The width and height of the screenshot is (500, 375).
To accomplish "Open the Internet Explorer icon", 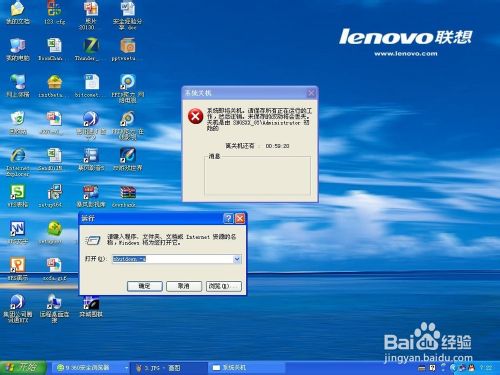I will click(x=17, y=156).
